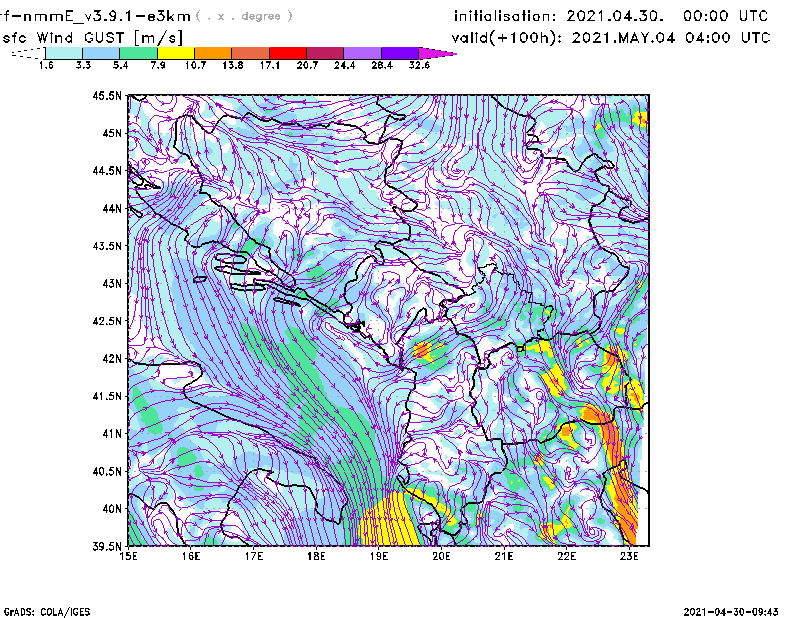Pick the legend value 28.4
The height and width of the screenshot is (618, 800).
click(382, 65)
